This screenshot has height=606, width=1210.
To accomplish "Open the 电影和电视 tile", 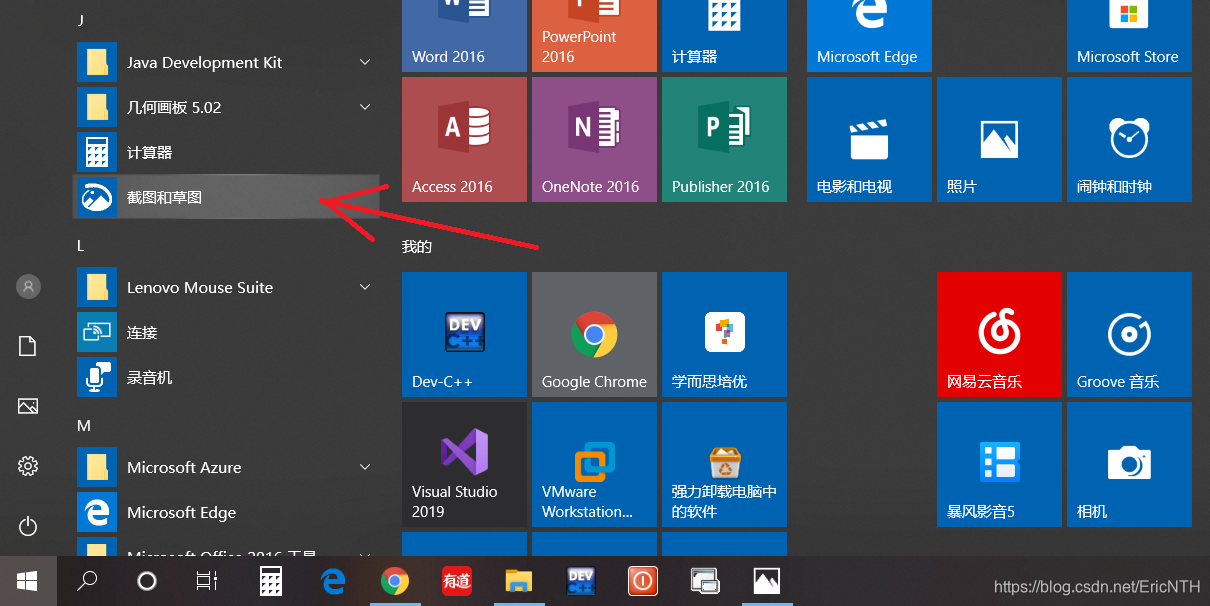I will coord(869,139).
